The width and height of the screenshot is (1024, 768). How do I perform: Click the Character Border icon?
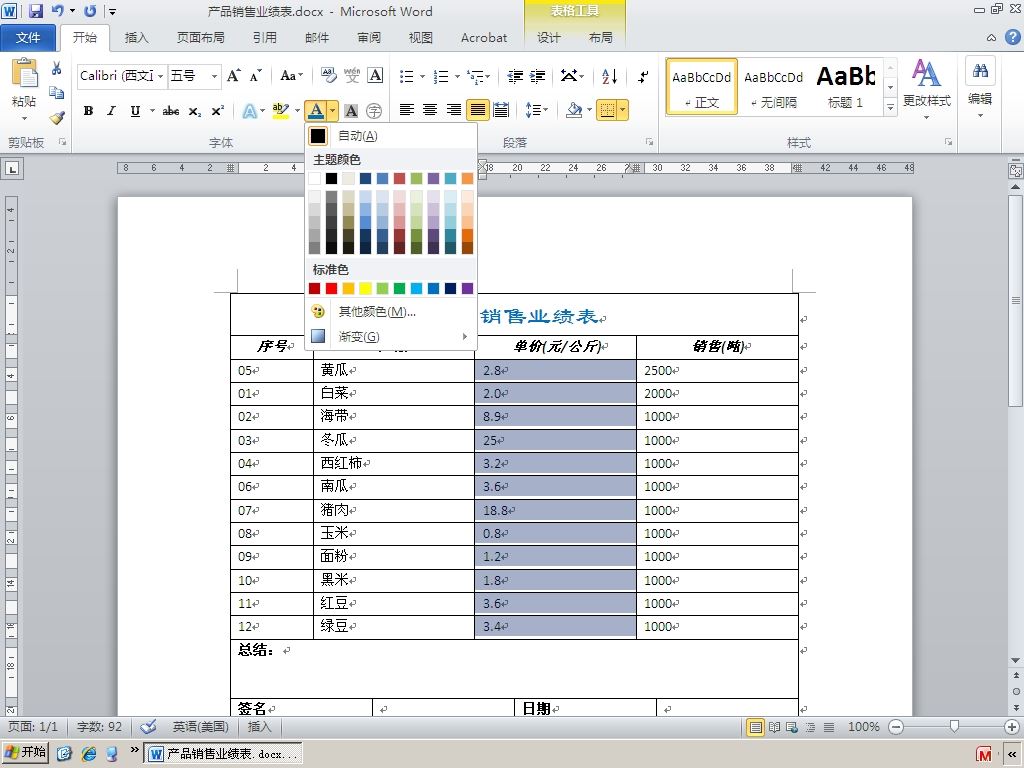tap(375, 76)
